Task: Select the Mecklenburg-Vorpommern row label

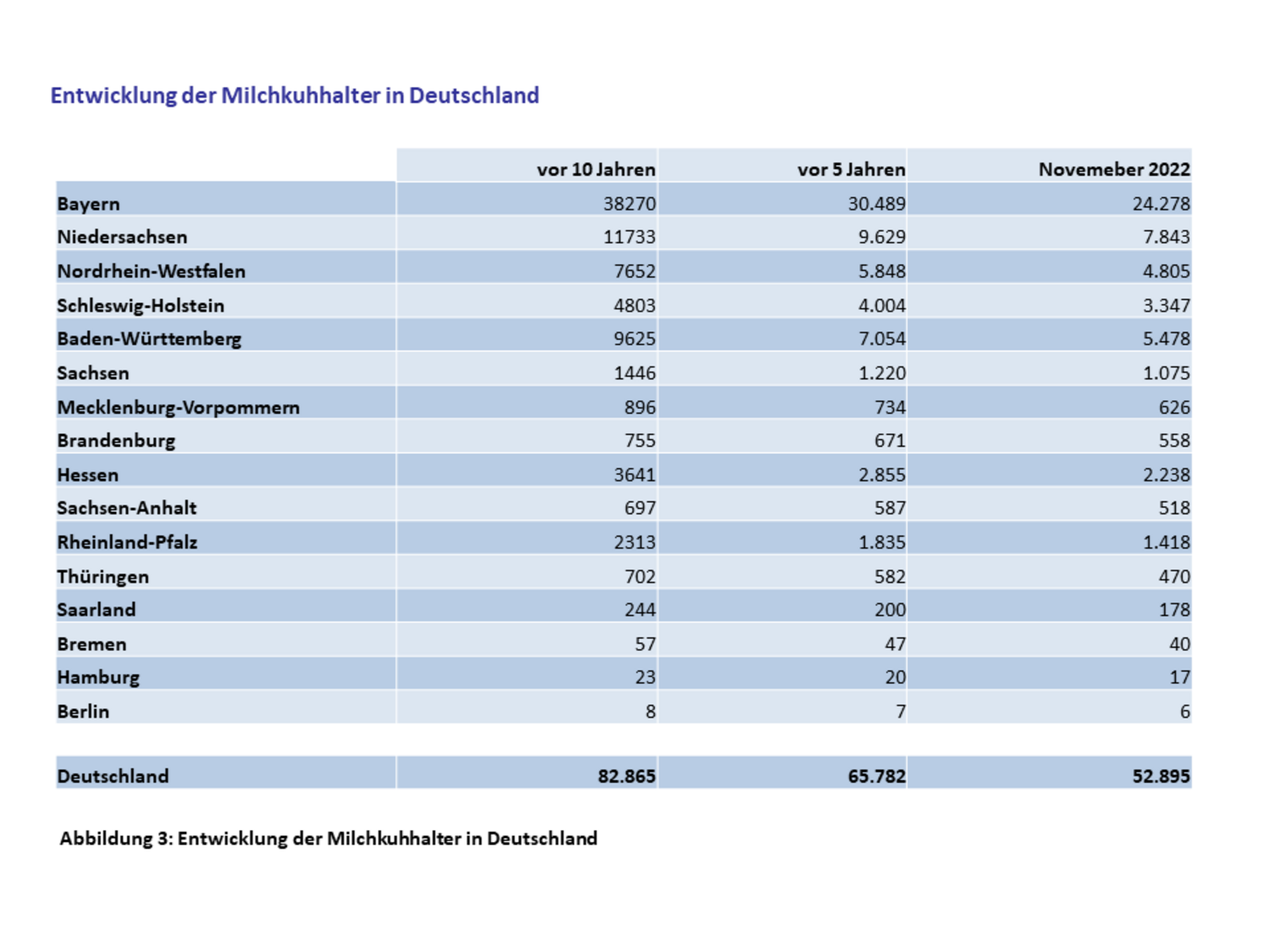Action: coord(179,407)
